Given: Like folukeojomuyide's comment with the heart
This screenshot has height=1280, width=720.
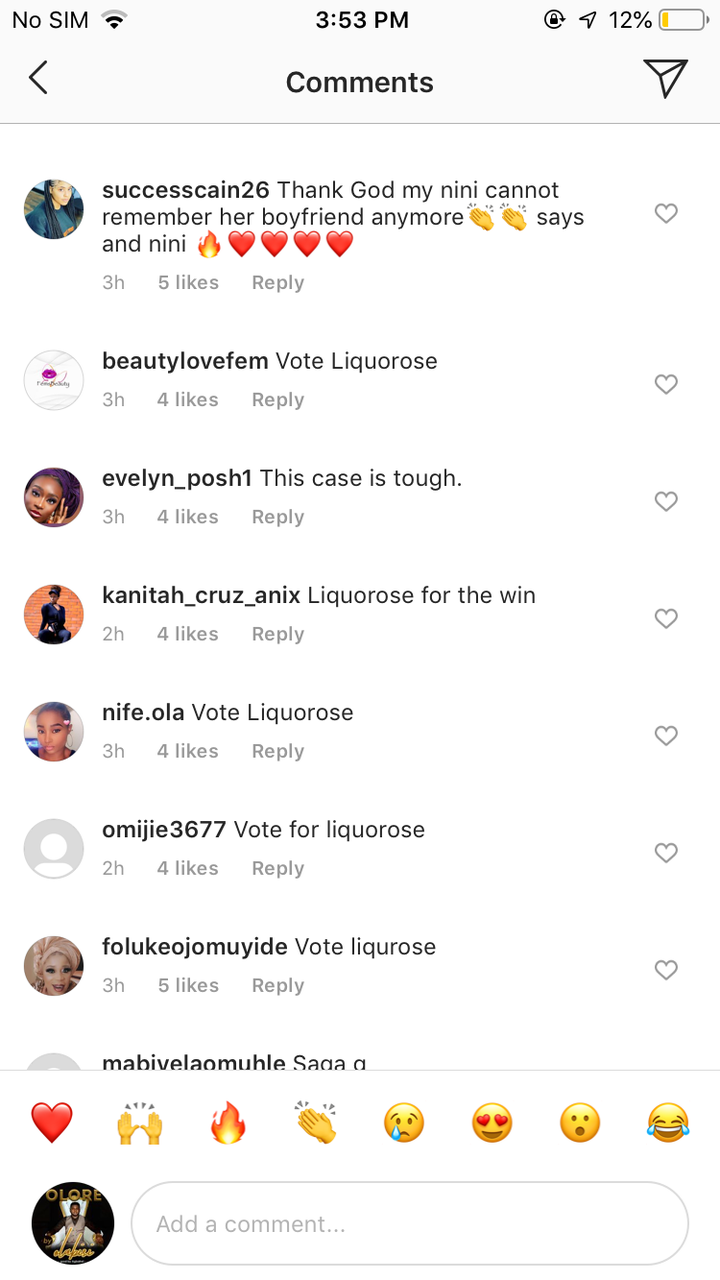Looking at the screenshot, I should coord(666,970).
